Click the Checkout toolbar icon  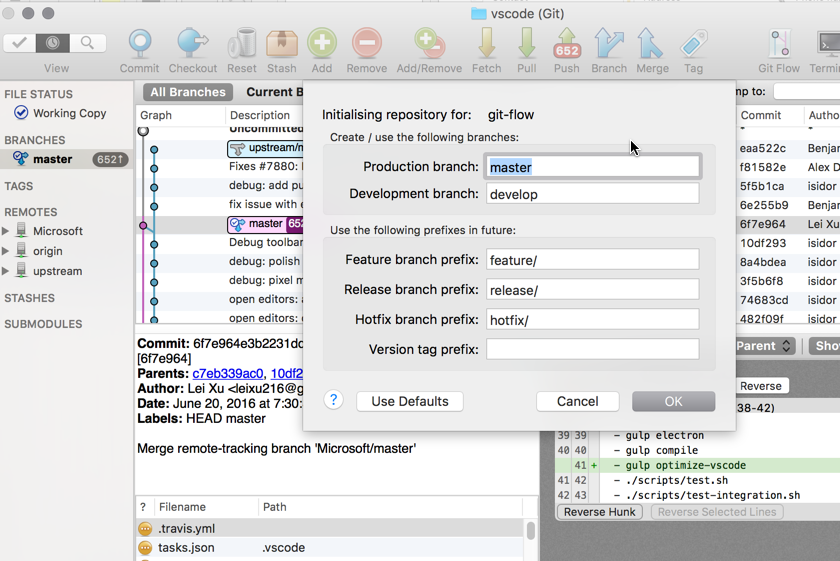coord(192,43)
